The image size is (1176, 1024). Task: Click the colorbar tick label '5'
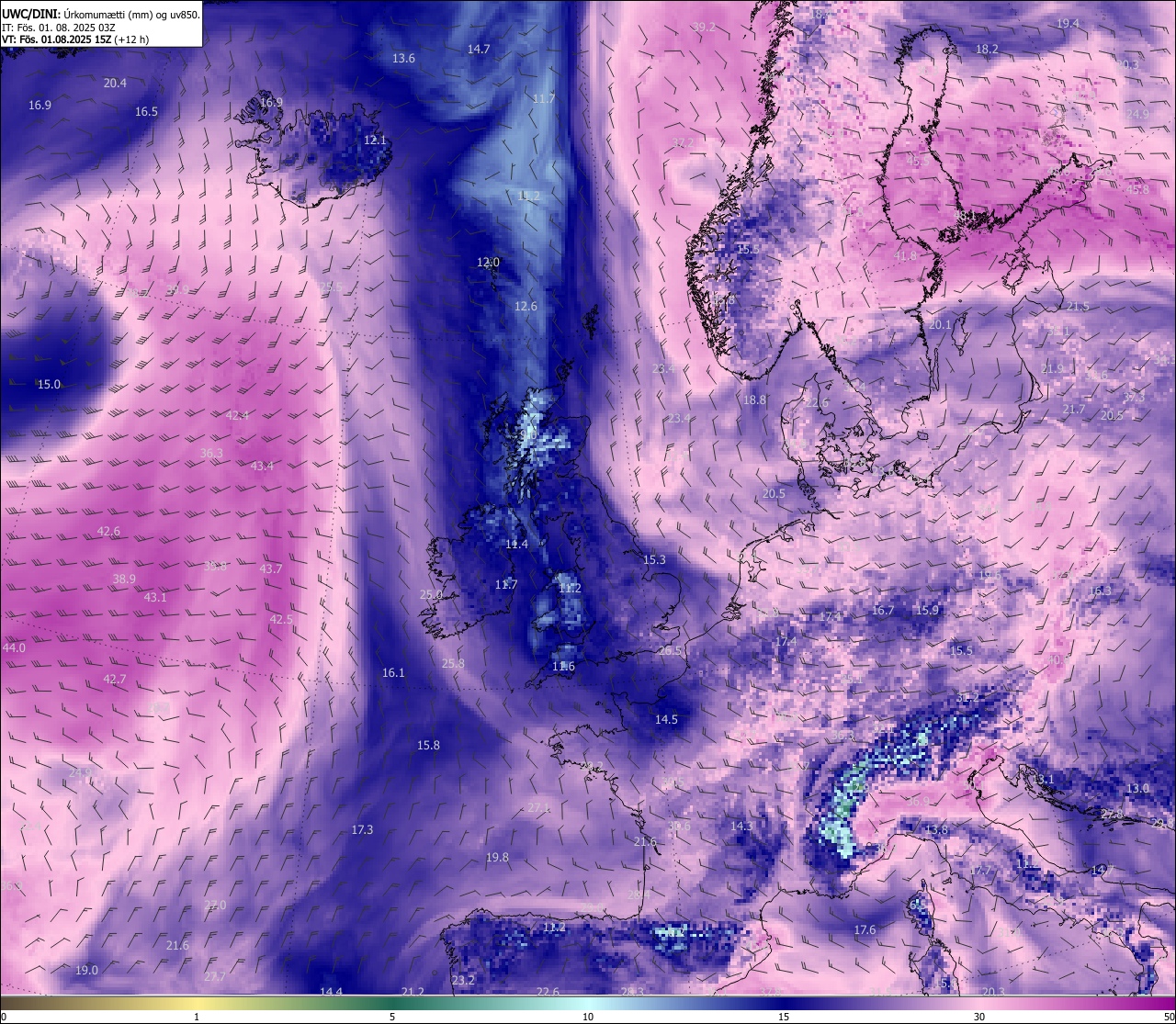point(392,1017)
